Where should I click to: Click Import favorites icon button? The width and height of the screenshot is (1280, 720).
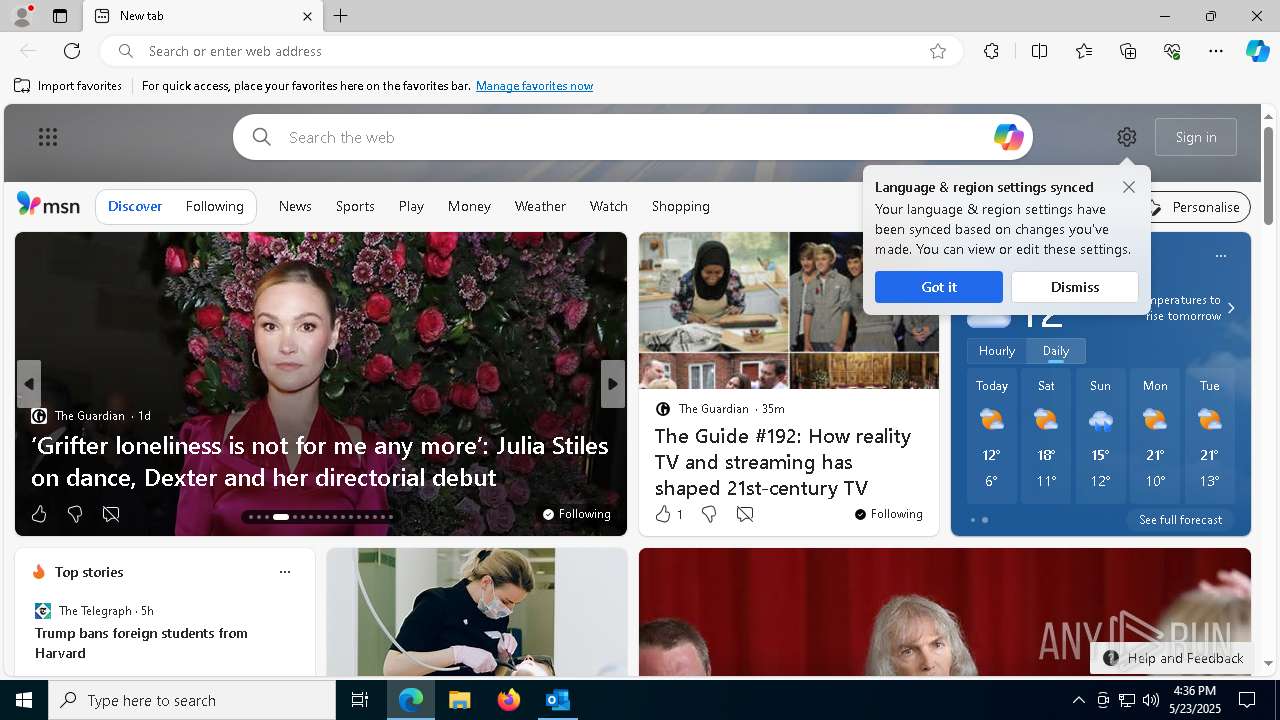point(68,86)
